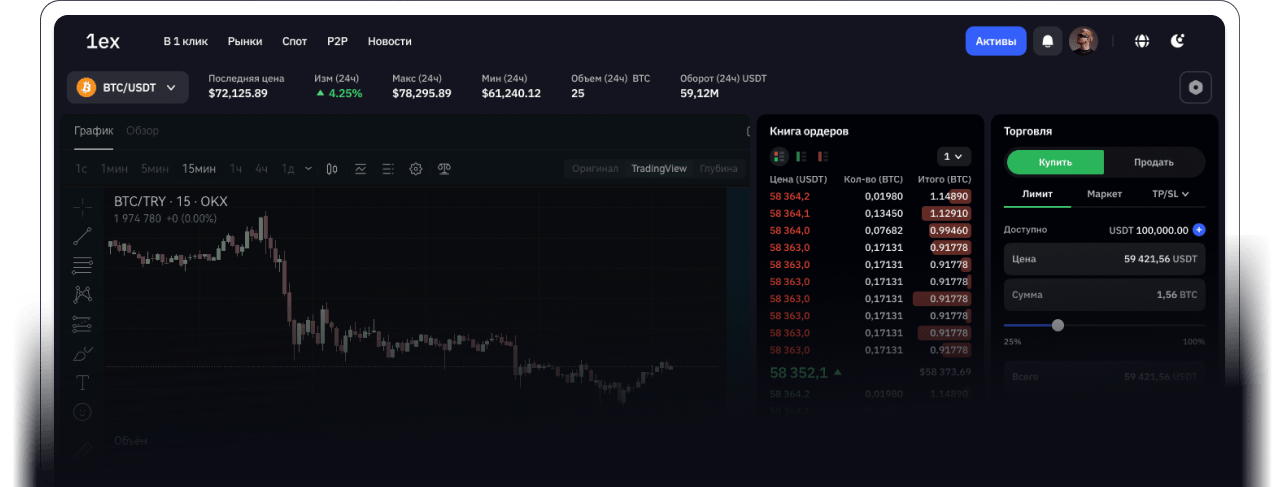1280x487 pixels.
Task: Set chart timeframe to 1с
Action: pos(81,169)
